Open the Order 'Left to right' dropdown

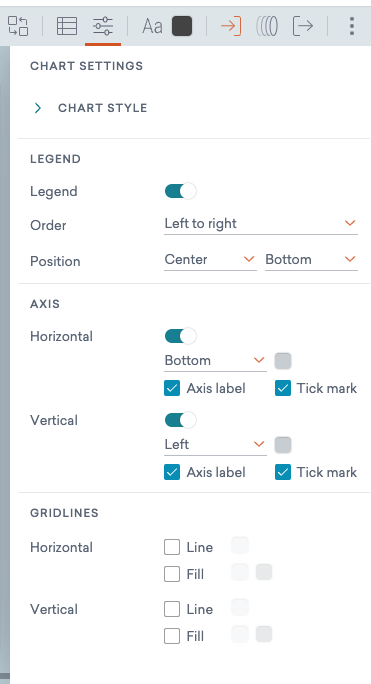[261, 224]
